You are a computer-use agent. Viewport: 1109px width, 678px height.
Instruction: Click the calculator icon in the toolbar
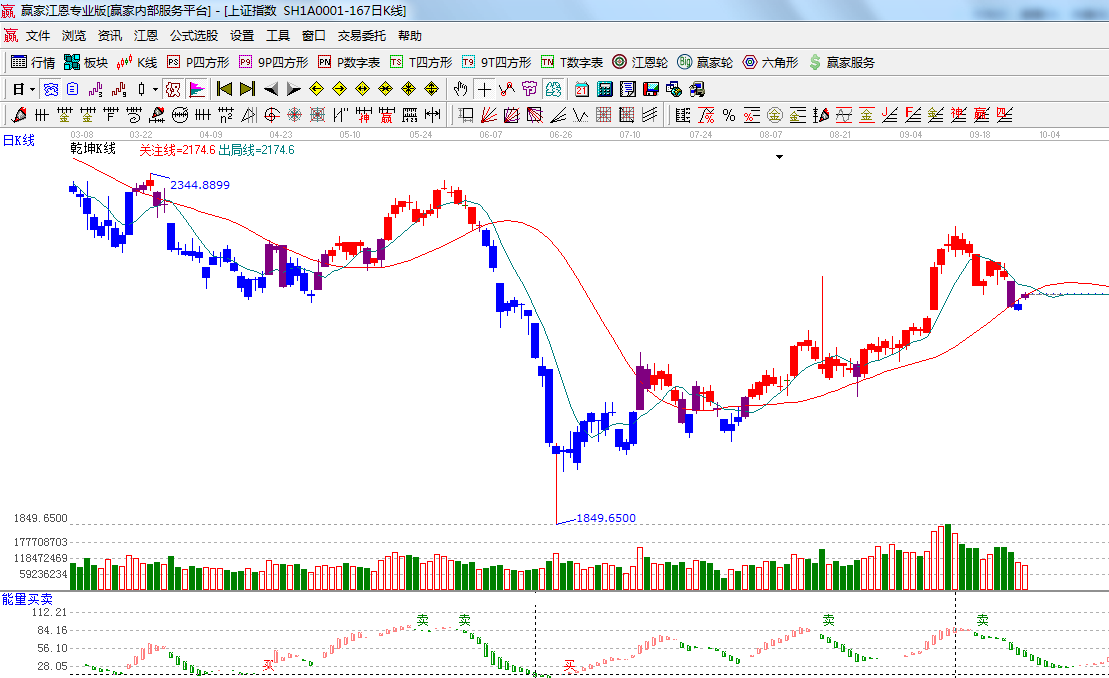pos(604,89)
